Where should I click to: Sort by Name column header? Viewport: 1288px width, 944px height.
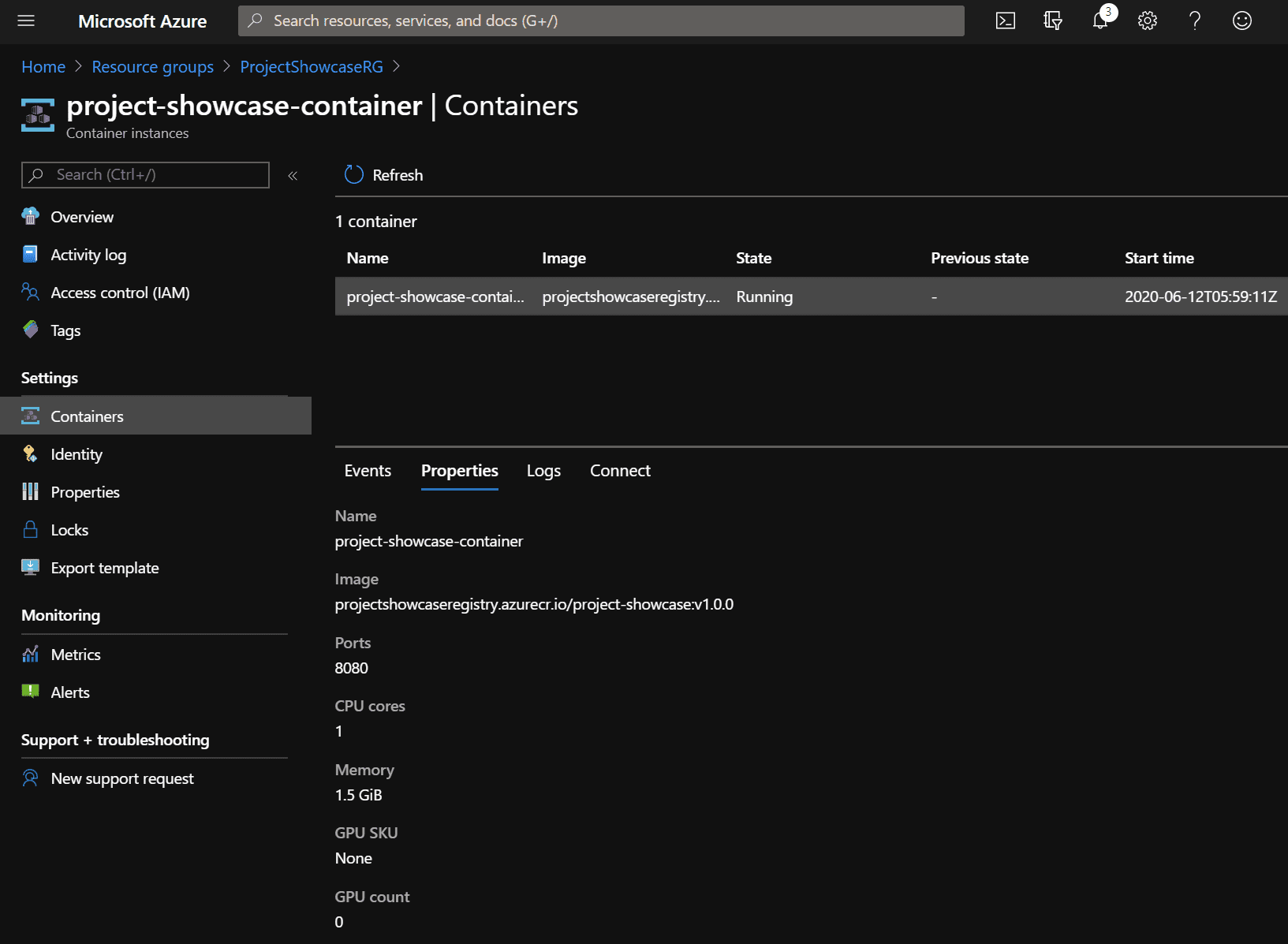pos(368,258)
